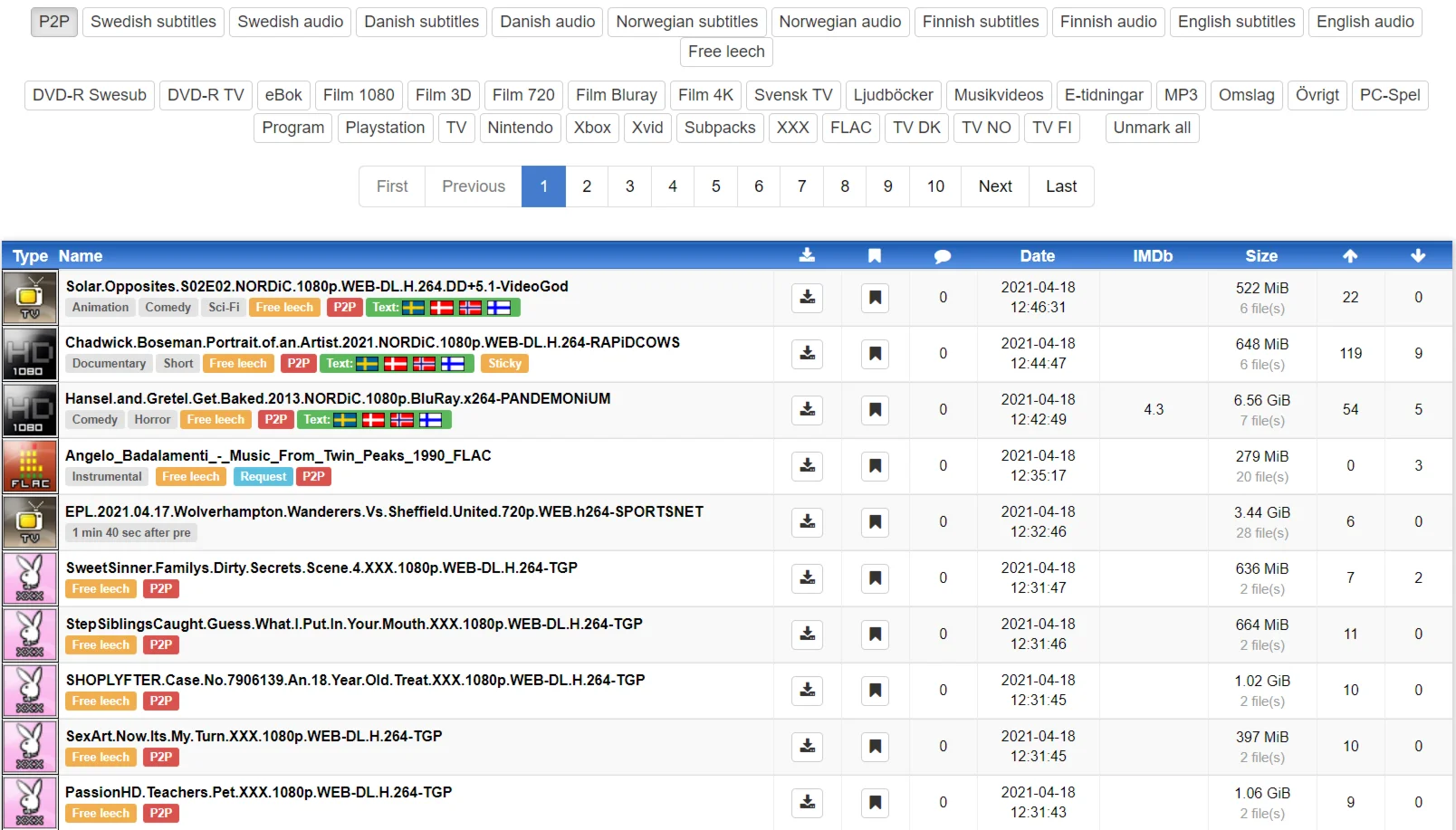Sort by leechers down-arrow header
1456x830 pixels.
point(1418,256)
